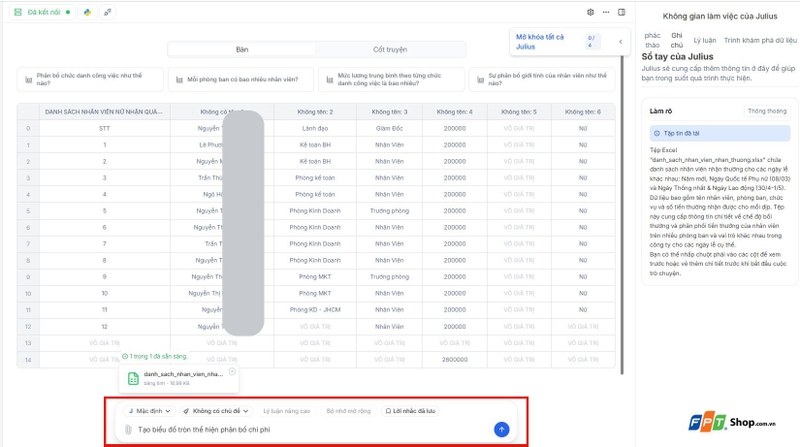Click the 'Giám Đốc' cell
Viewport: 800px width, 447px height.
389,129
